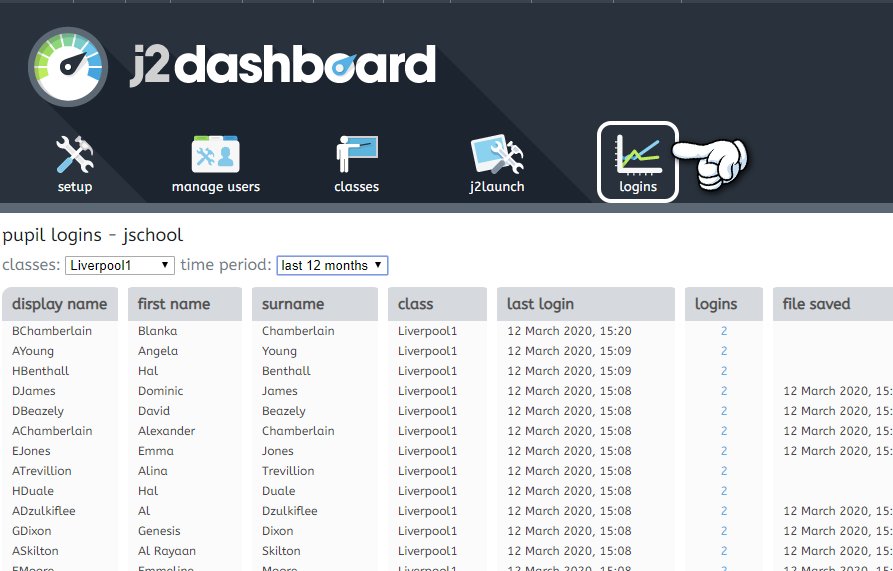893x571 pixels.
Task: Click first name Alexander
Action: 166,431
